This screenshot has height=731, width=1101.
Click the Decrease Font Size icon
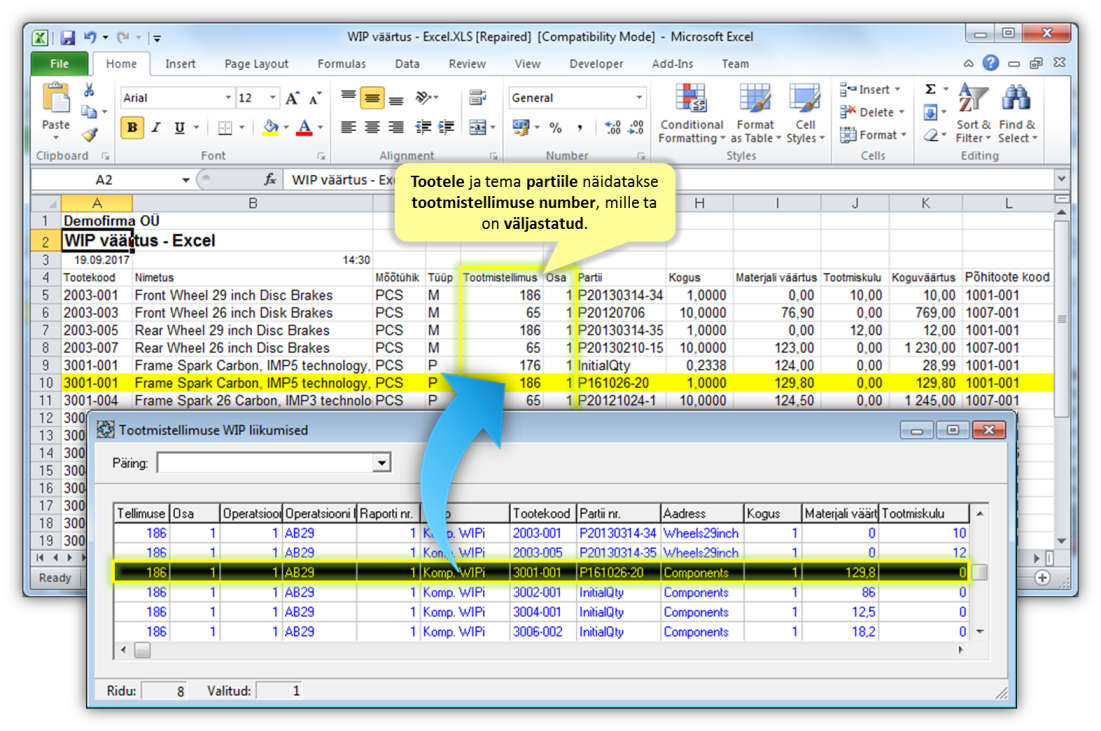(315, 98)
